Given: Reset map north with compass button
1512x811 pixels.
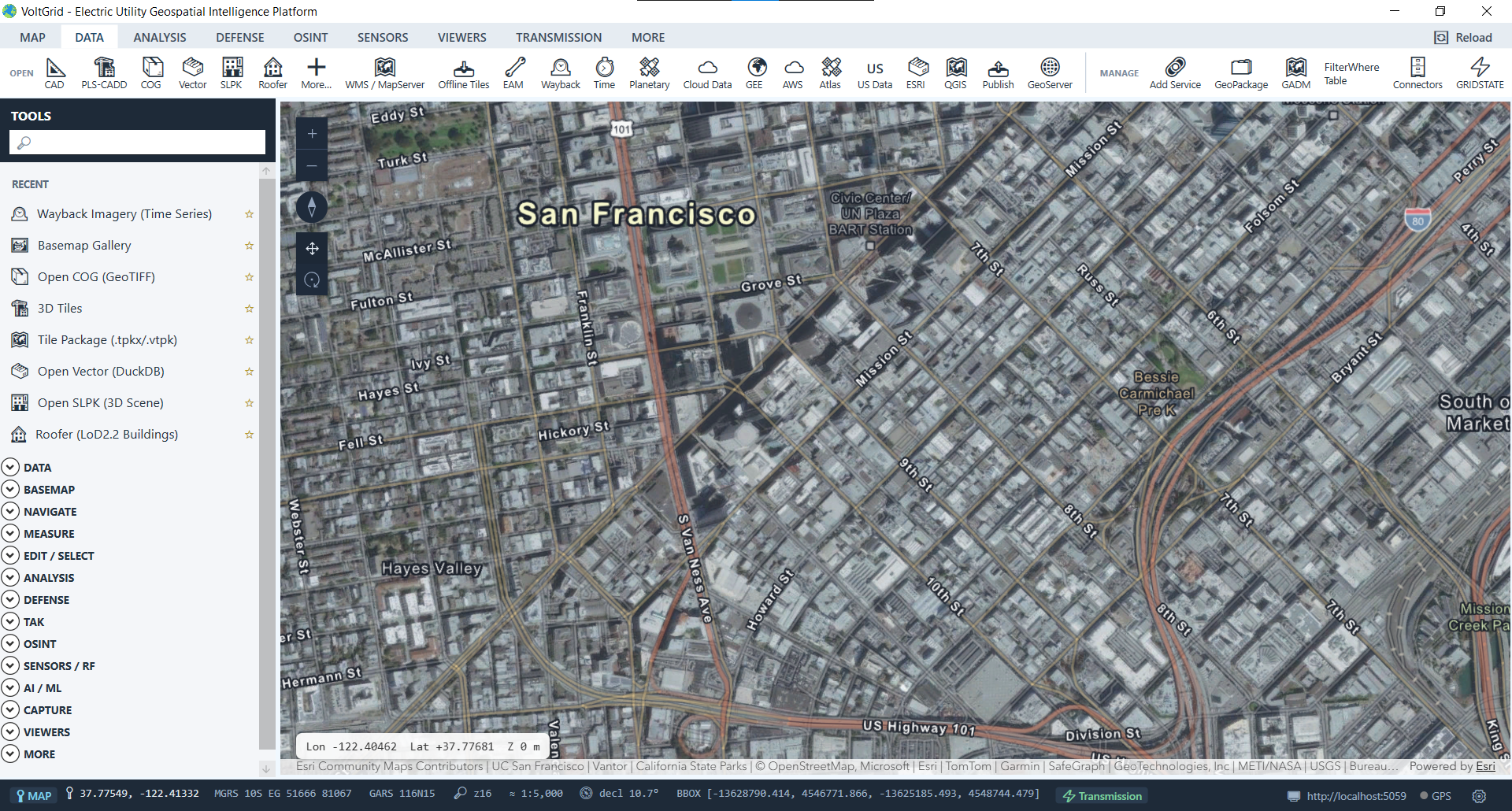Looking at the screenshot, I should (x=312, y=207).
